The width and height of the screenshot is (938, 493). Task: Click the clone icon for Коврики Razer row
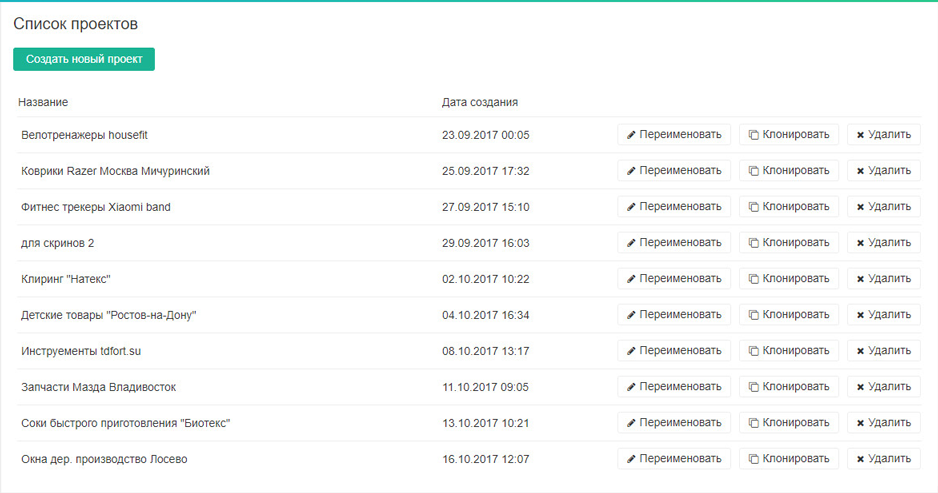755,171
